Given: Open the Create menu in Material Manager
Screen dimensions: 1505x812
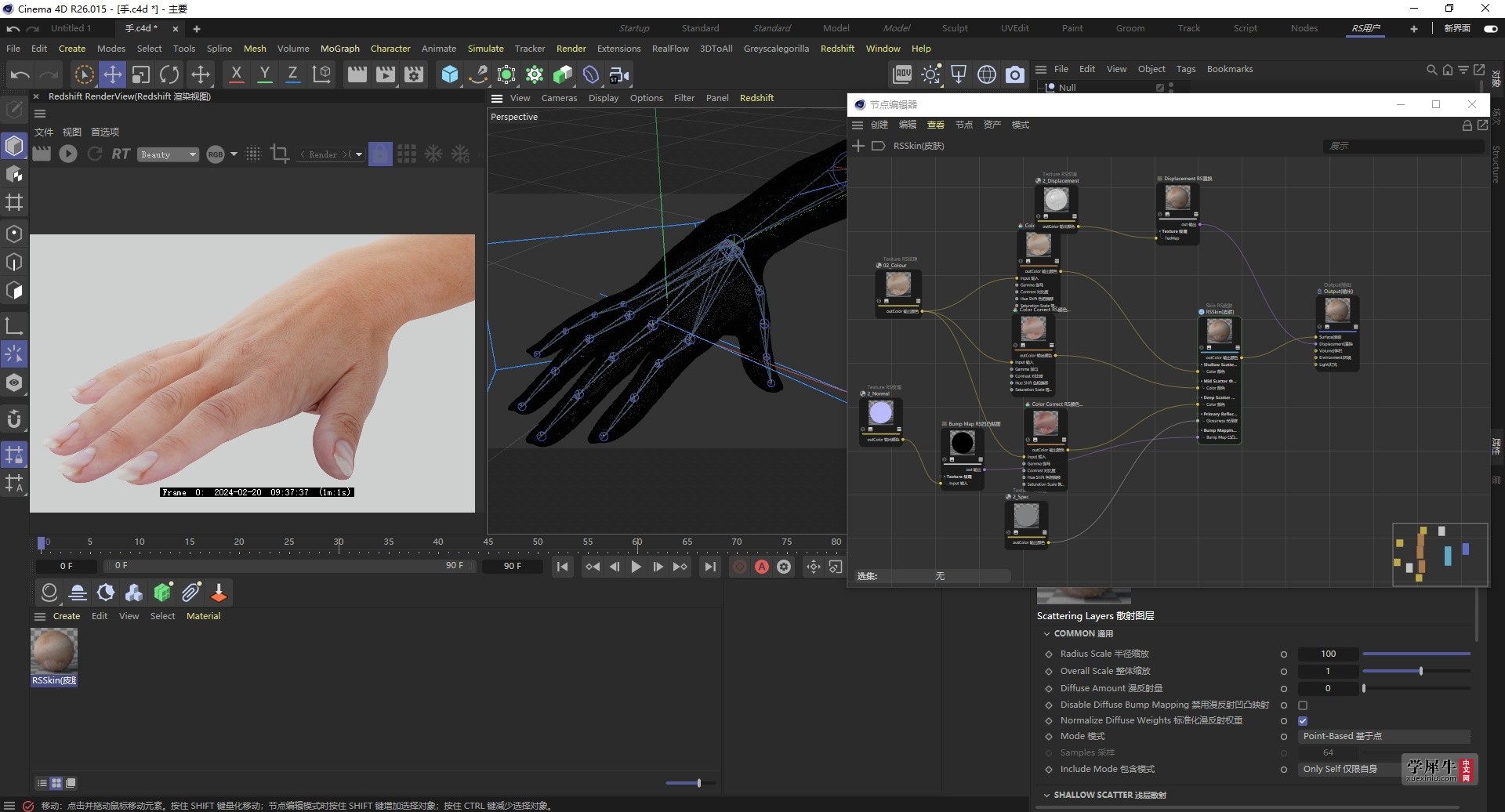Looking at the screenshot, I should tap(67, 616).
